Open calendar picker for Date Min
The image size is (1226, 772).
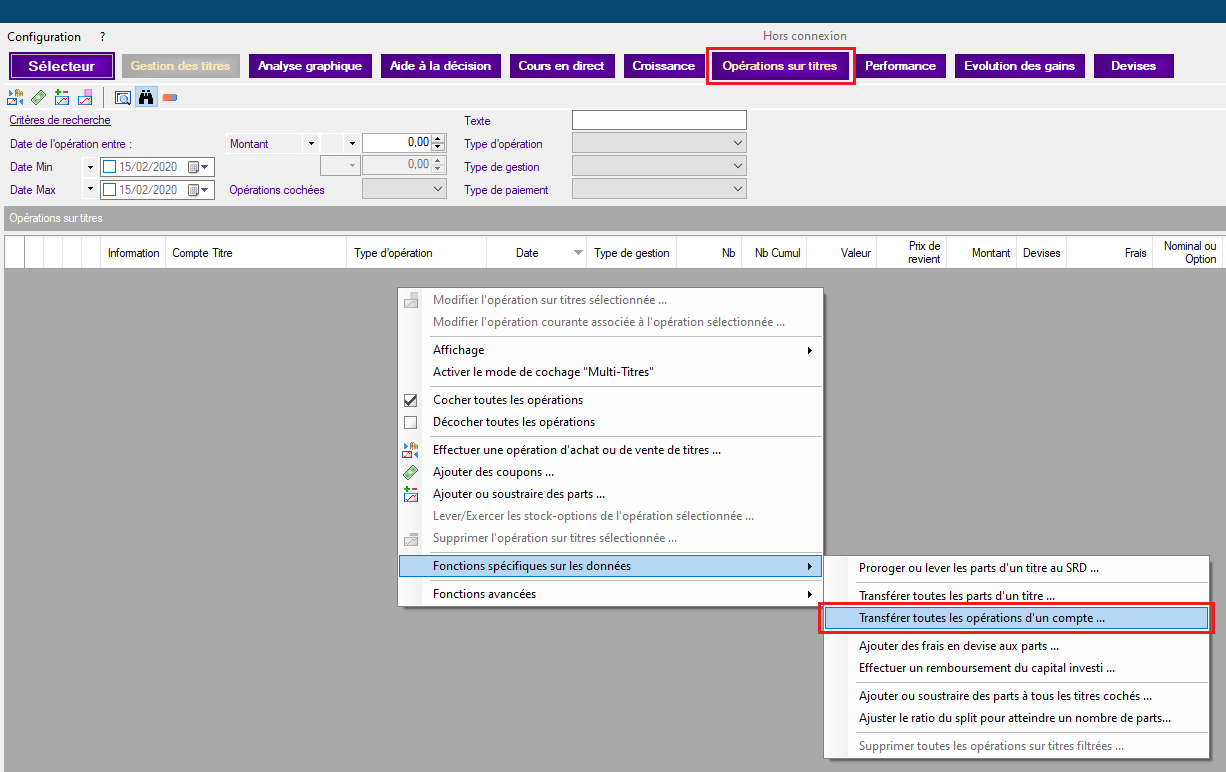tap(197, 167)
